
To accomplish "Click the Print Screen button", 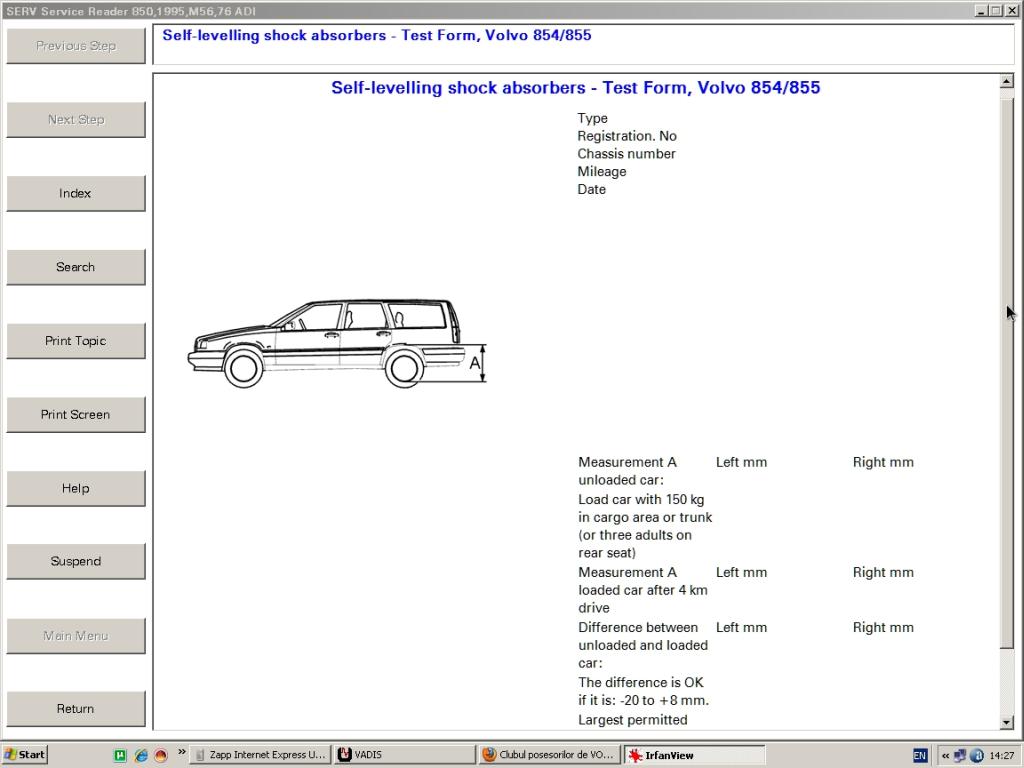I will click(76, 414).
